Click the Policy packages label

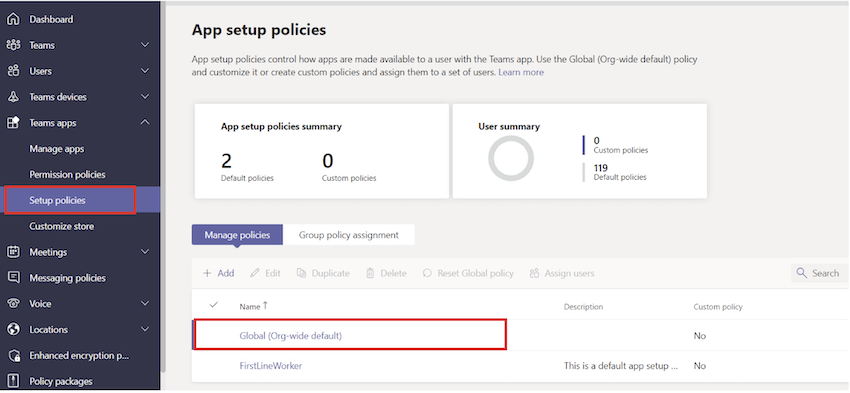(x=61, y=382)
